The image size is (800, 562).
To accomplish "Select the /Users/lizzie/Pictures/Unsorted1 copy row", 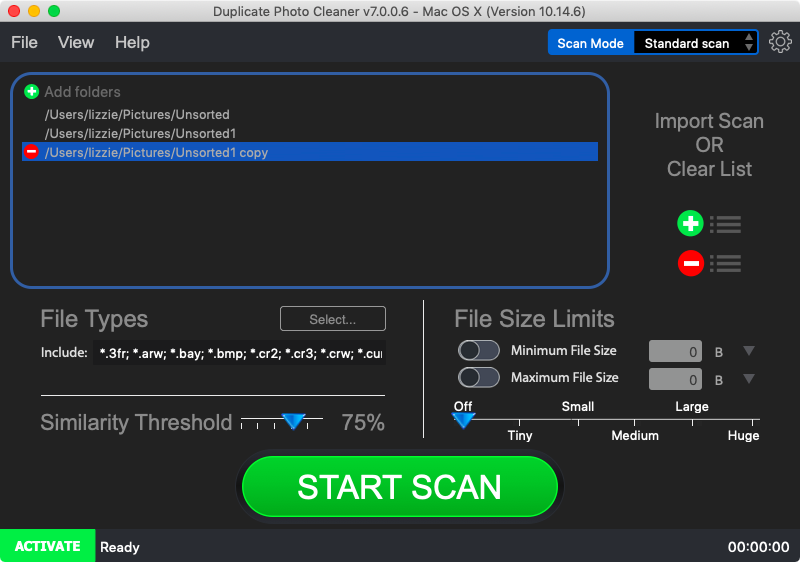I will tap(310, 152).
